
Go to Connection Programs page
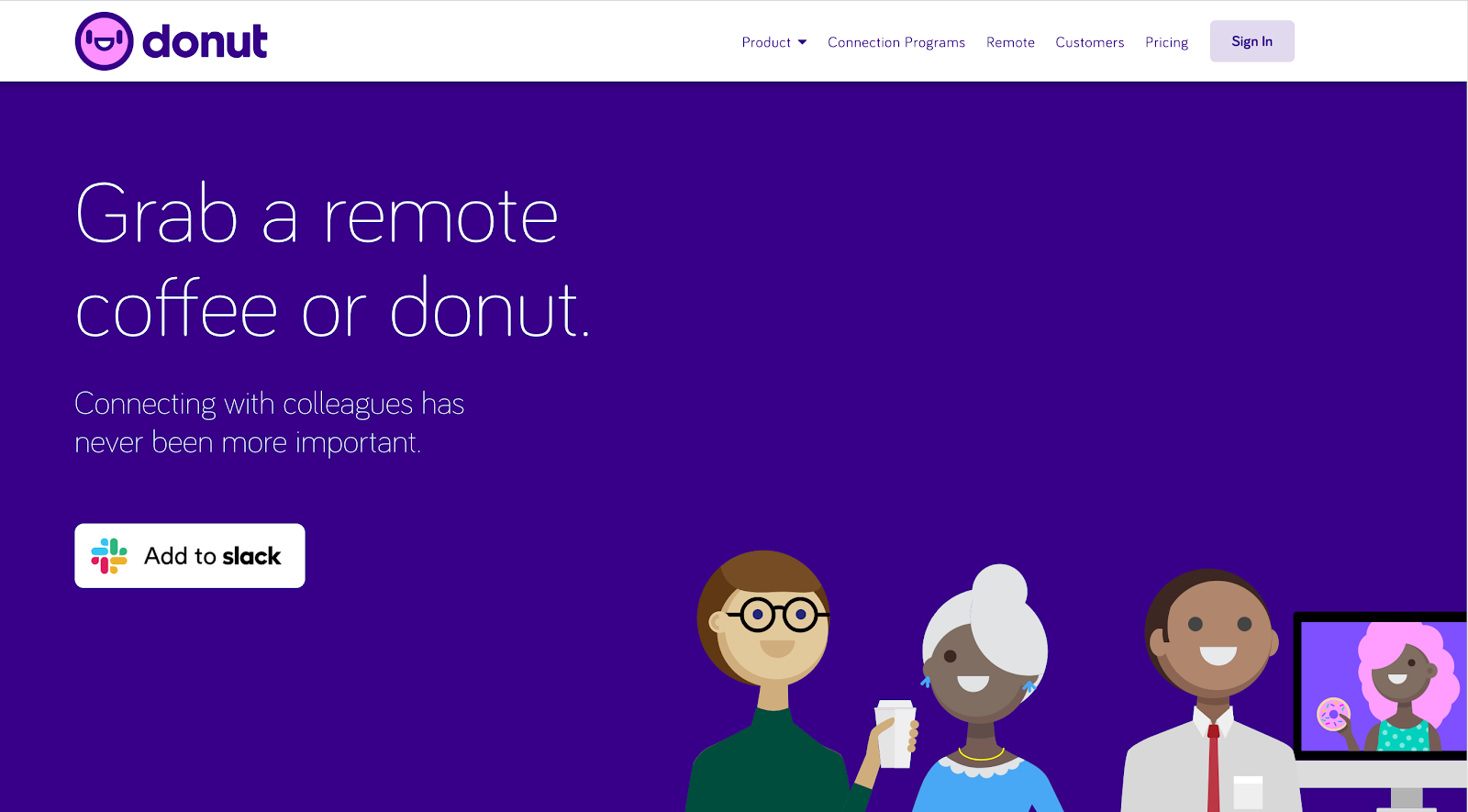896,42
